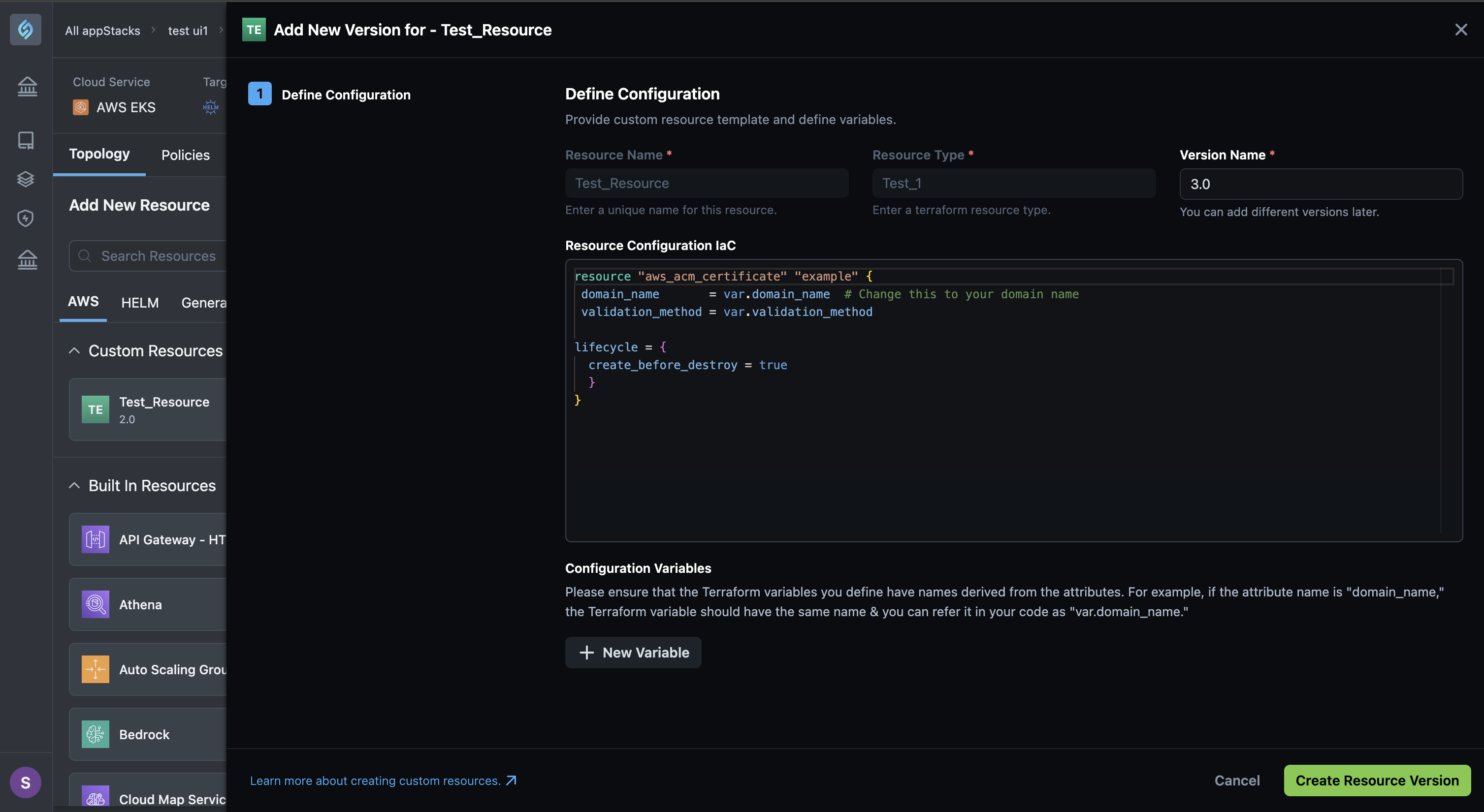
Task: Click the 'create_before_destroy' code line
Action: (x=687, y=365)
